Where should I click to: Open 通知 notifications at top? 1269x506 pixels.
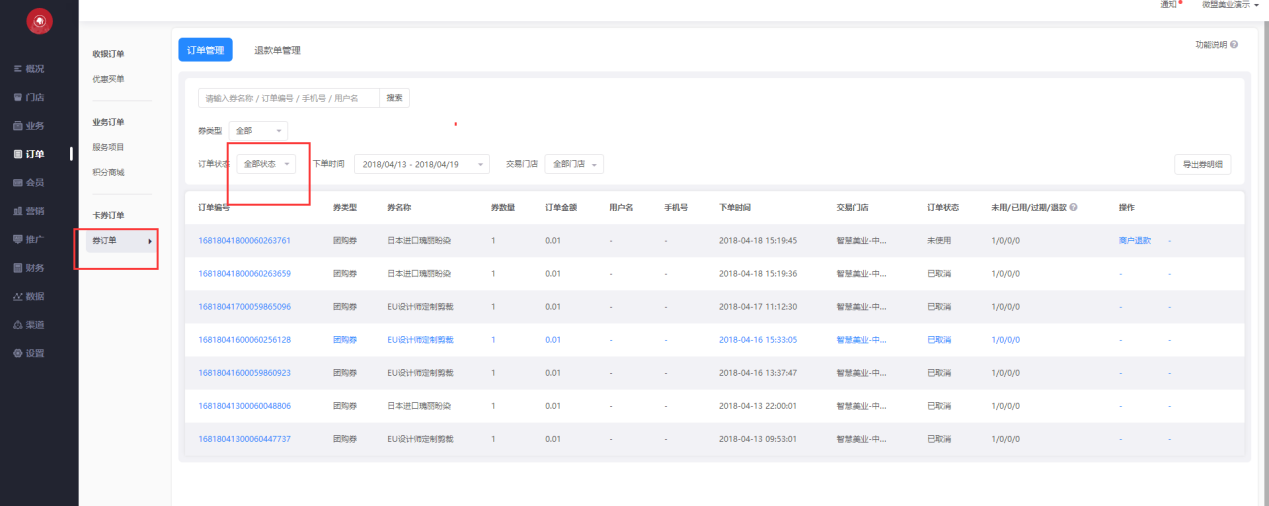pyautogui.click(x=1169, y=5)
